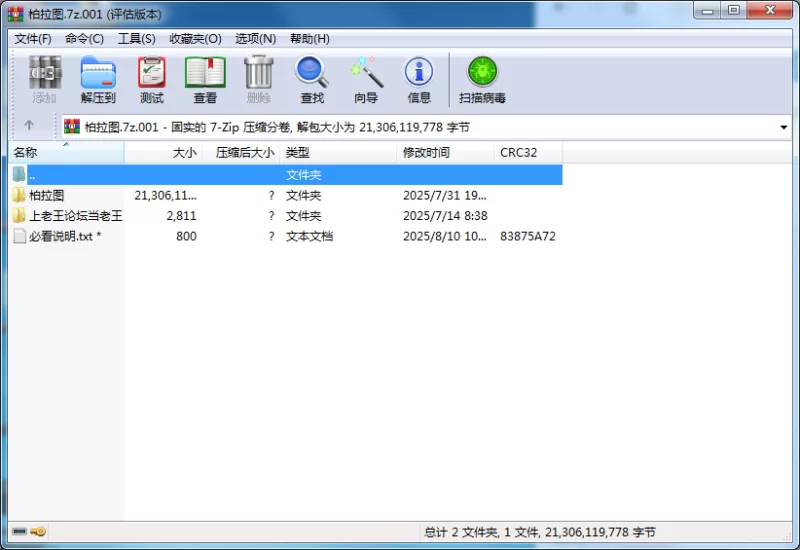Sort by 压缩后大小 column header

242,153
